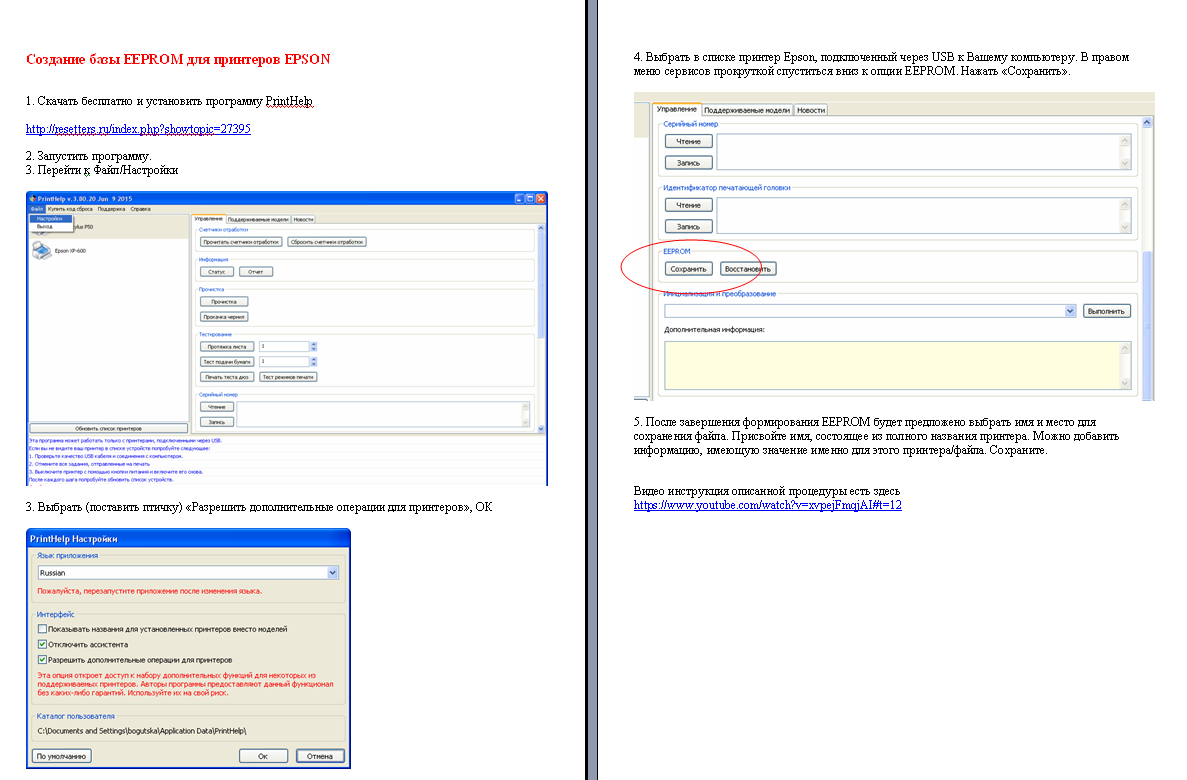The image size is (1187, 780).
Task: Click the EEPROM Восстановить button
Action: pyautogui.click(x=748, y=269)
